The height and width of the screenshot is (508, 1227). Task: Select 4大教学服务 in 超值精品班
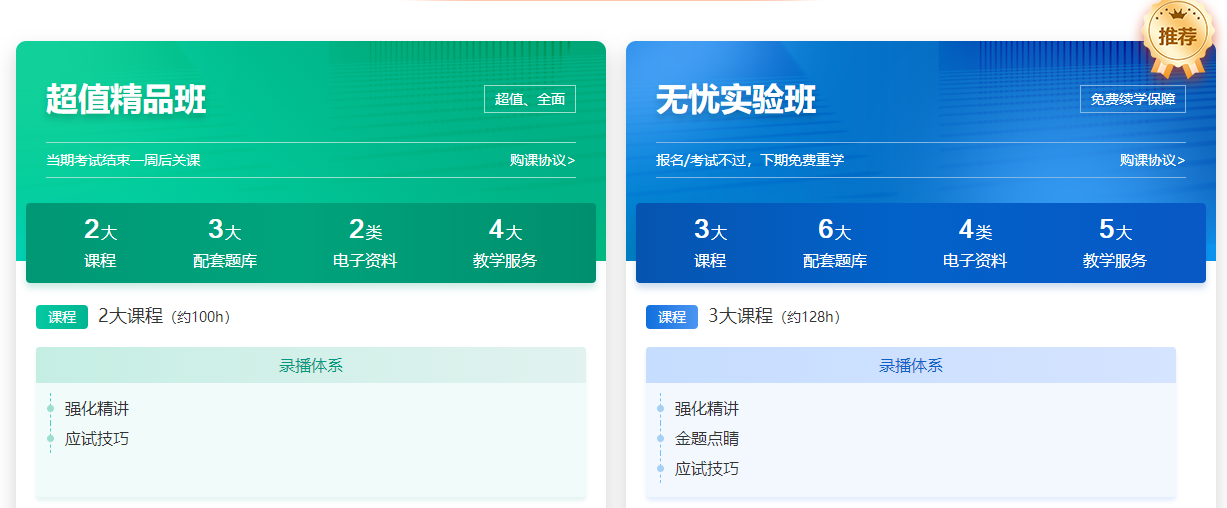tap(505, 244)
